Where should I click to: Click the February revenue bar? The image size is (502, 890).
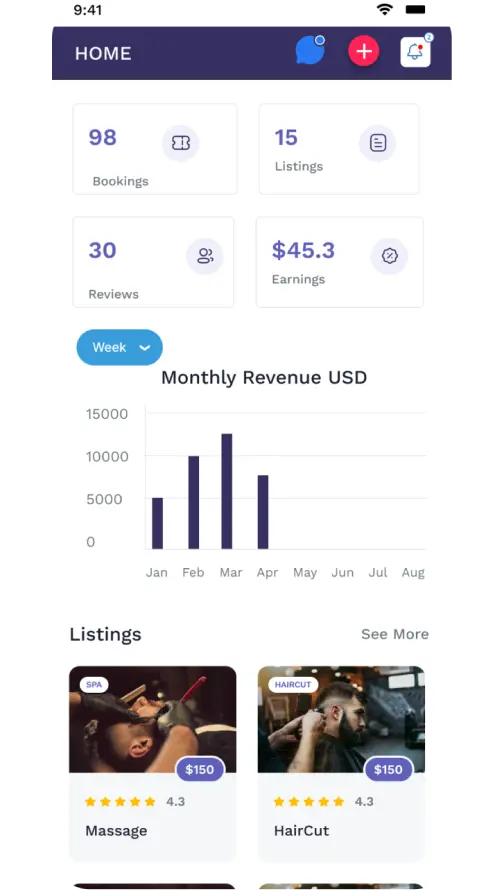pos(194,502)
